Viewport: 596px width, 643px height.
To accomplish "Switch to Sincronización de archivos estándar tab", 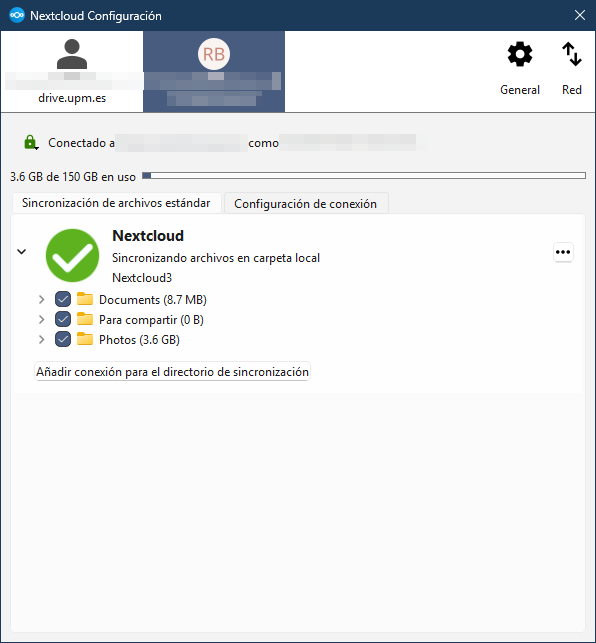I will point(116,203).
